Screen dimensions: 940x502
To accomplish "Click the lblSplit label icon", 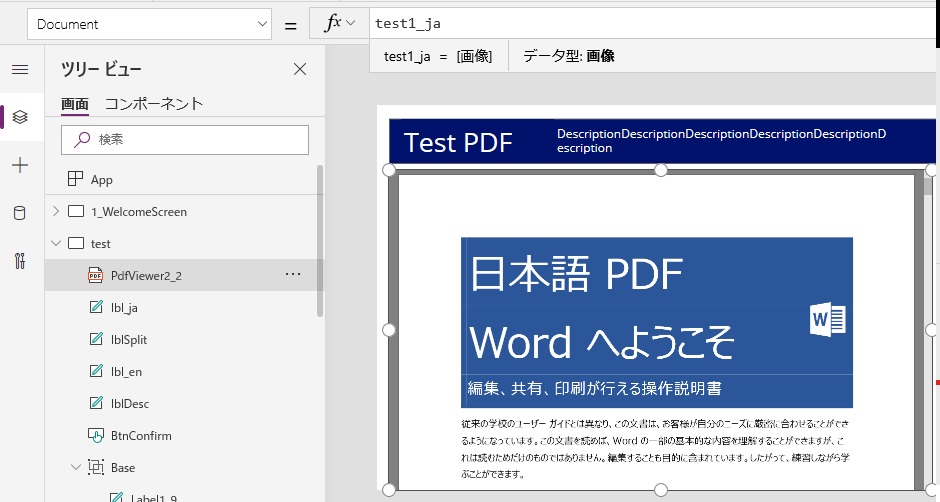I will click(x=96, y=339).
